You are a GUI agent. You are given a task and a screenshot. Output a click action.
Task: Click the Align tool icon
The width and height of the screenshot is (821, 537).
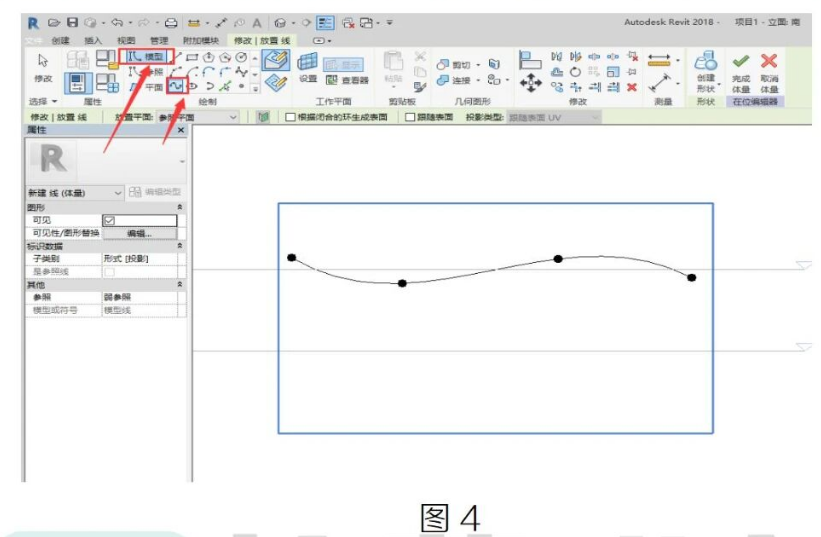(530, 60)
